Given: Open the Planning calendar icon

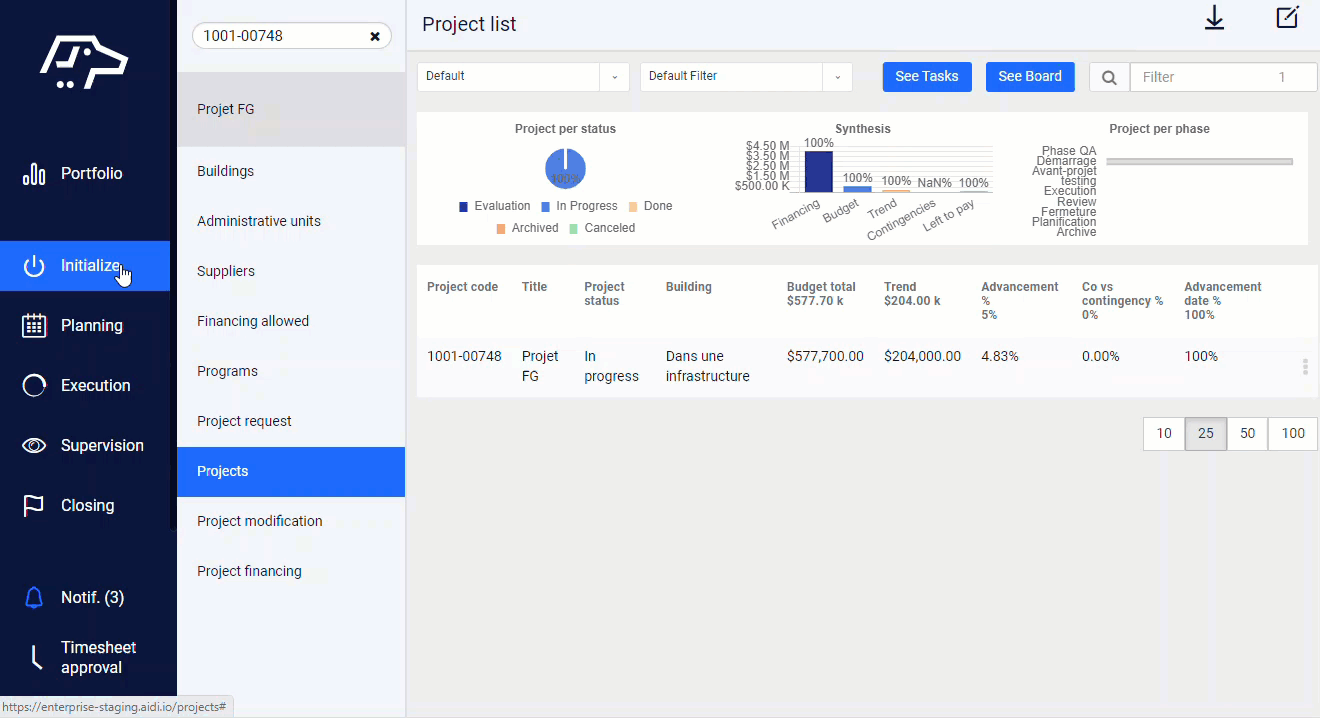Looking at the screenshot, I should pyautogui.click(x=33, y=325).
